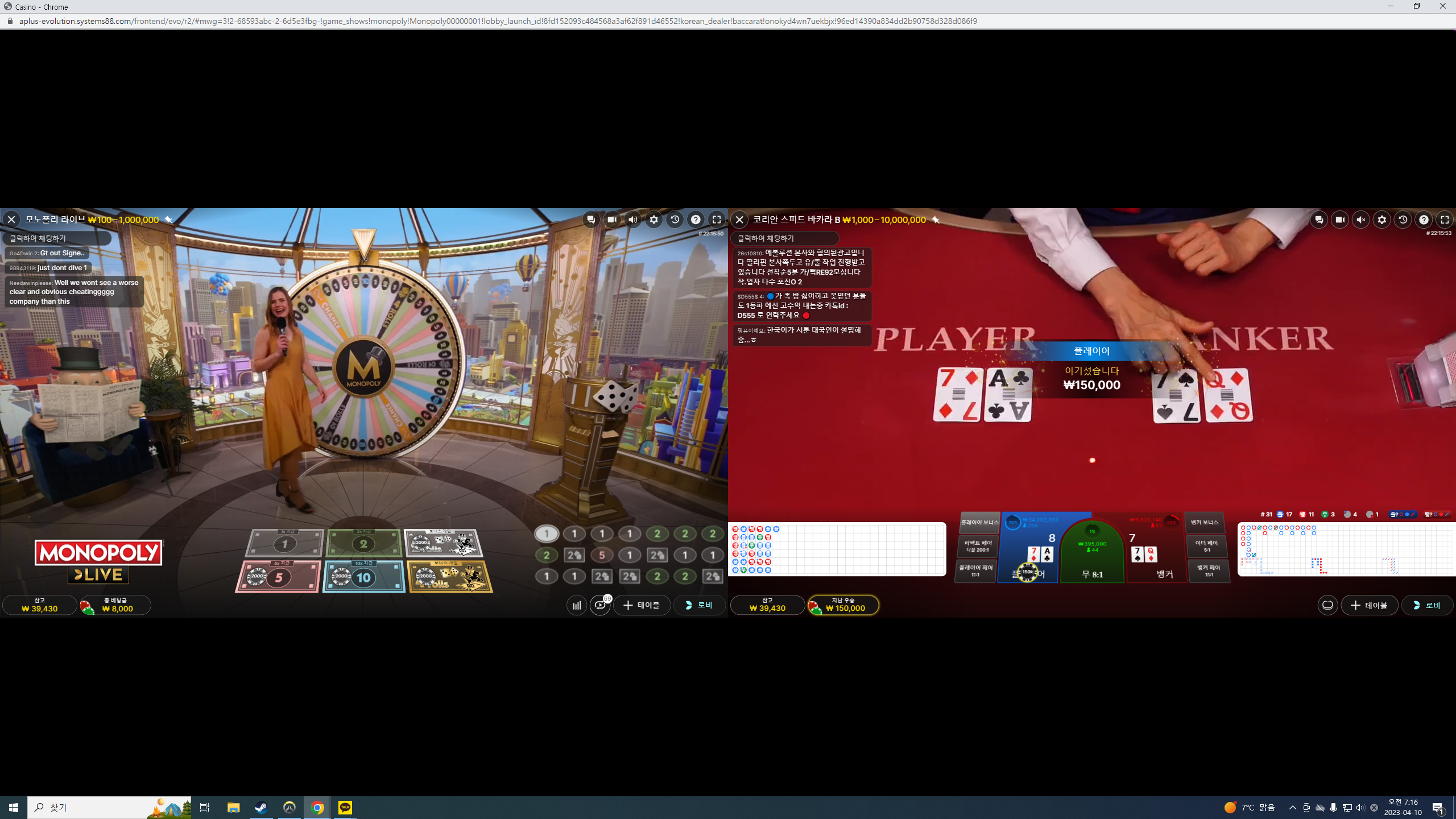Viewport: 1456px width, 819px height.
Task: Click the Monopoly 총 베팅금 ₩8,000 indicator
Action: click(x=115, y=605)
